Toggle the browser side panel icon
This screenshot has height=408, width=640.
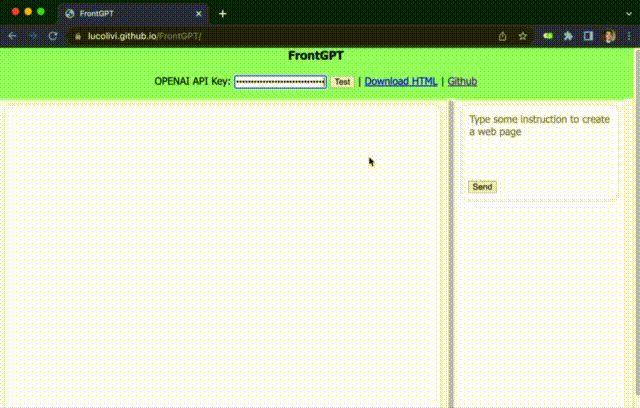pos(588,36)
